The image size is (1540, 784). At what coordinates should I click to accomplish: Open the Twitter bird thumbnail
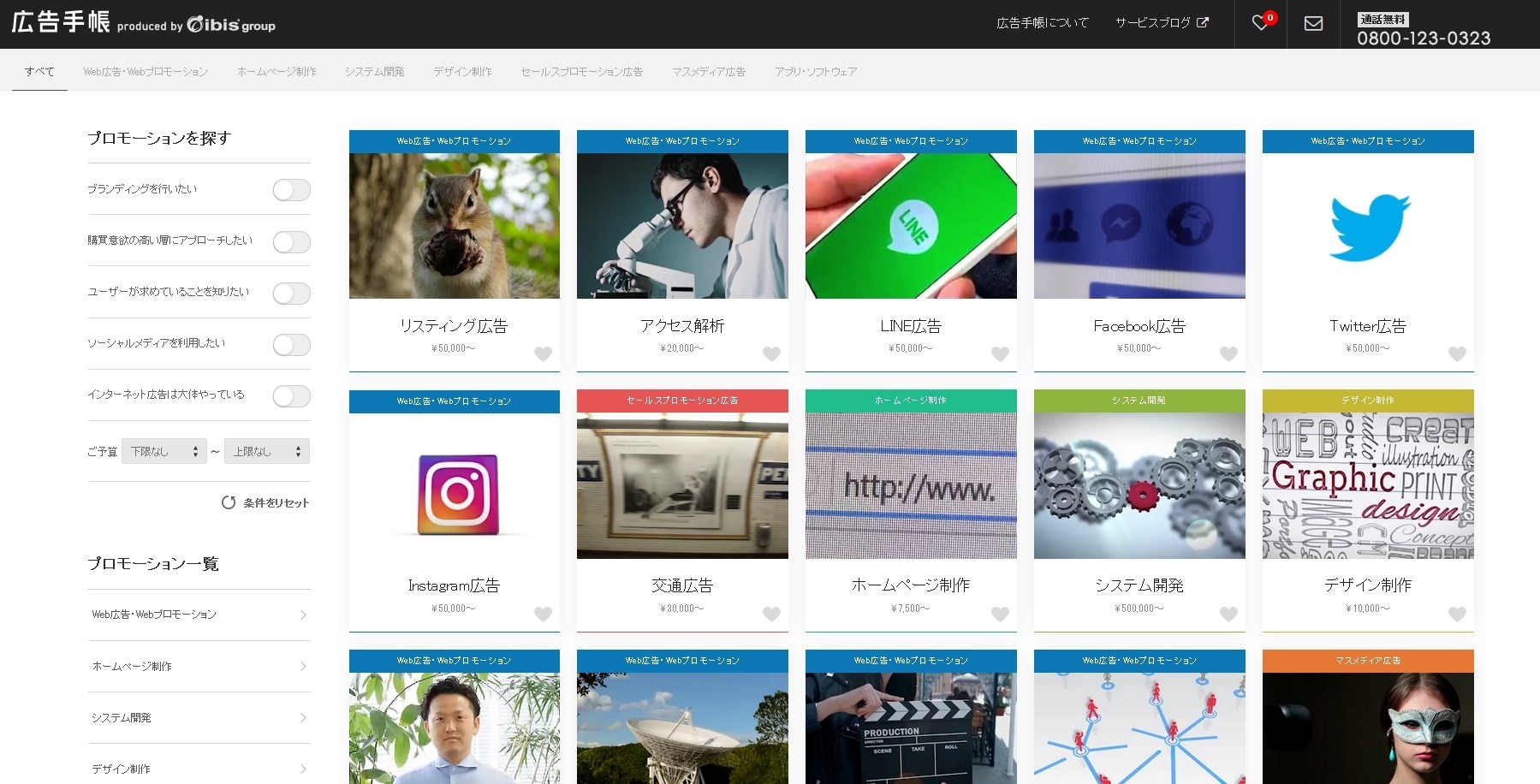point(1368,226)
